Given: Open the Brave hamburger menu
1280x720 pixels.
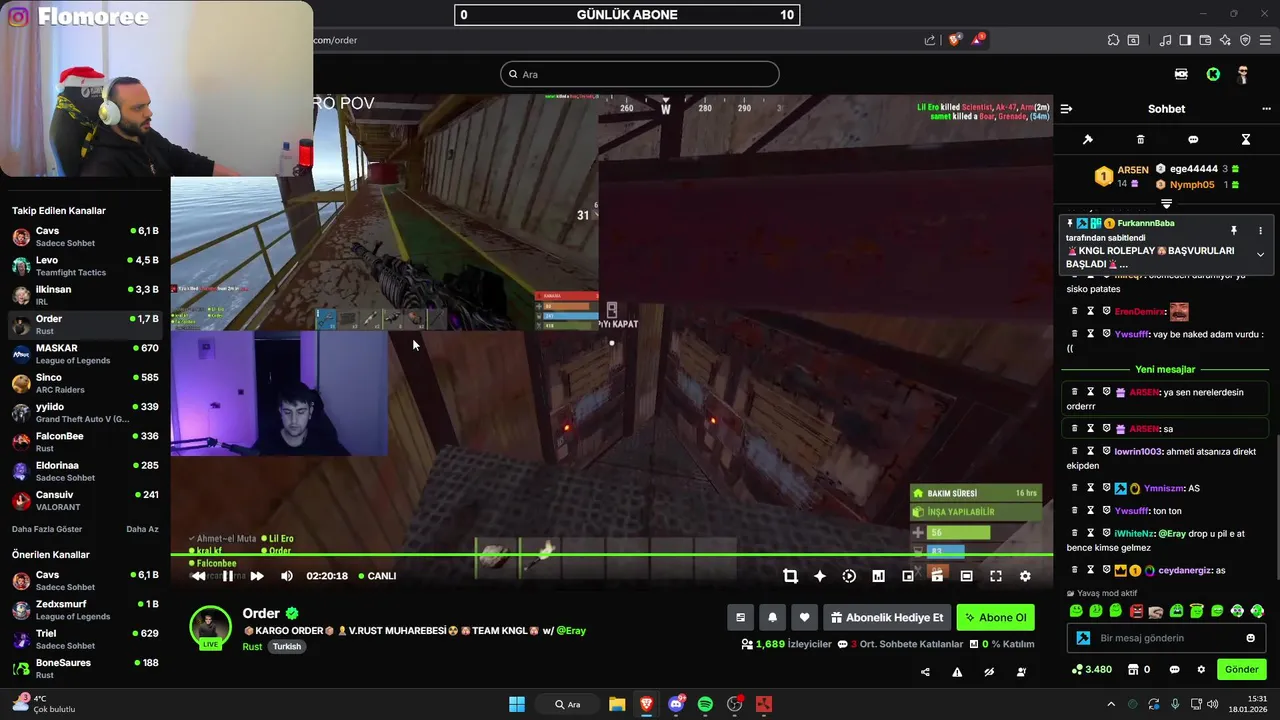Looking at the screenshot, I should (x=1266, y=40).
